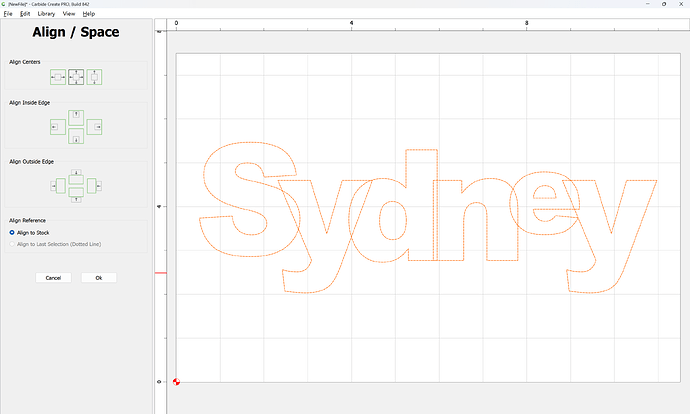
Task: Click align to center both axes icon
Action: (x=76, y=77)
